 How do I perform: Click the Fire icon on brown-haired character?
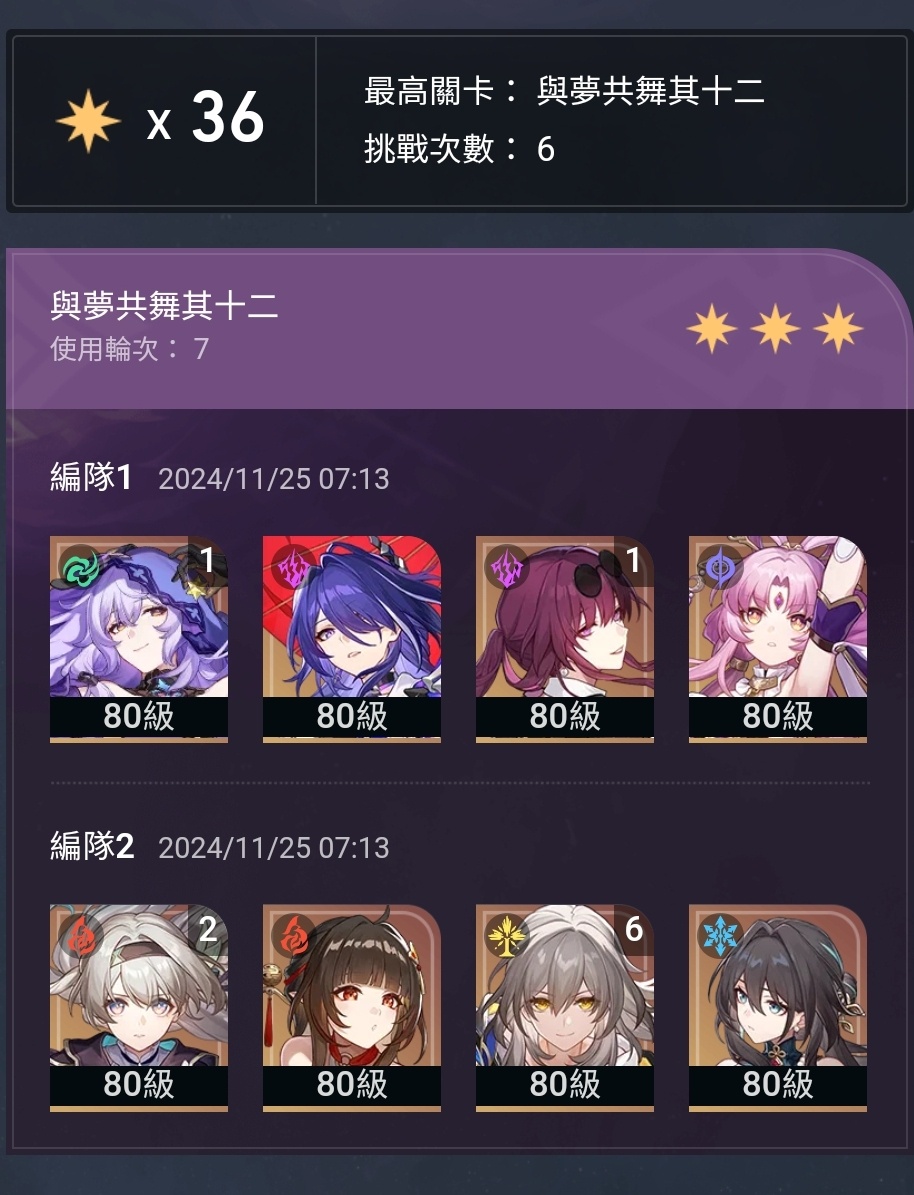point(293,937)
